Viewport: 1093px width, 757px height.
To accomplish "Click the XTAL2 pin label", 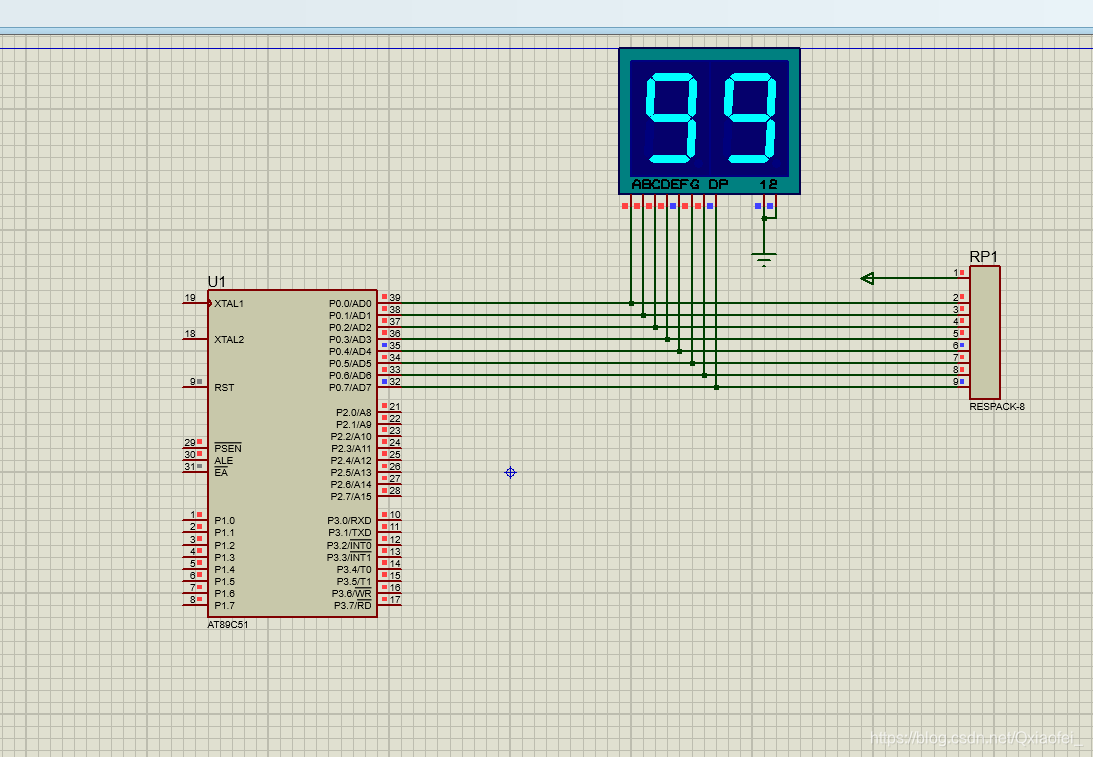I will pyautogui.click(x=229, y=339).
